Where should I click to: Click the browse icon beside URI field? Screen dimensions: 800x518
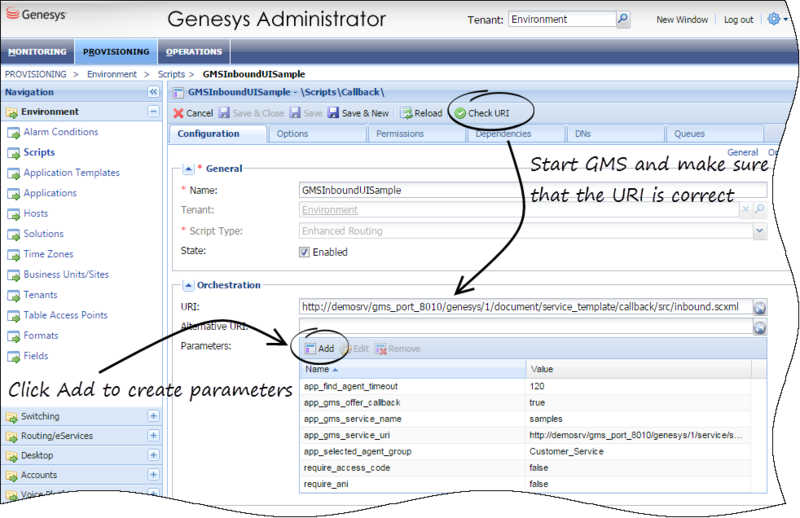(759, 308)
